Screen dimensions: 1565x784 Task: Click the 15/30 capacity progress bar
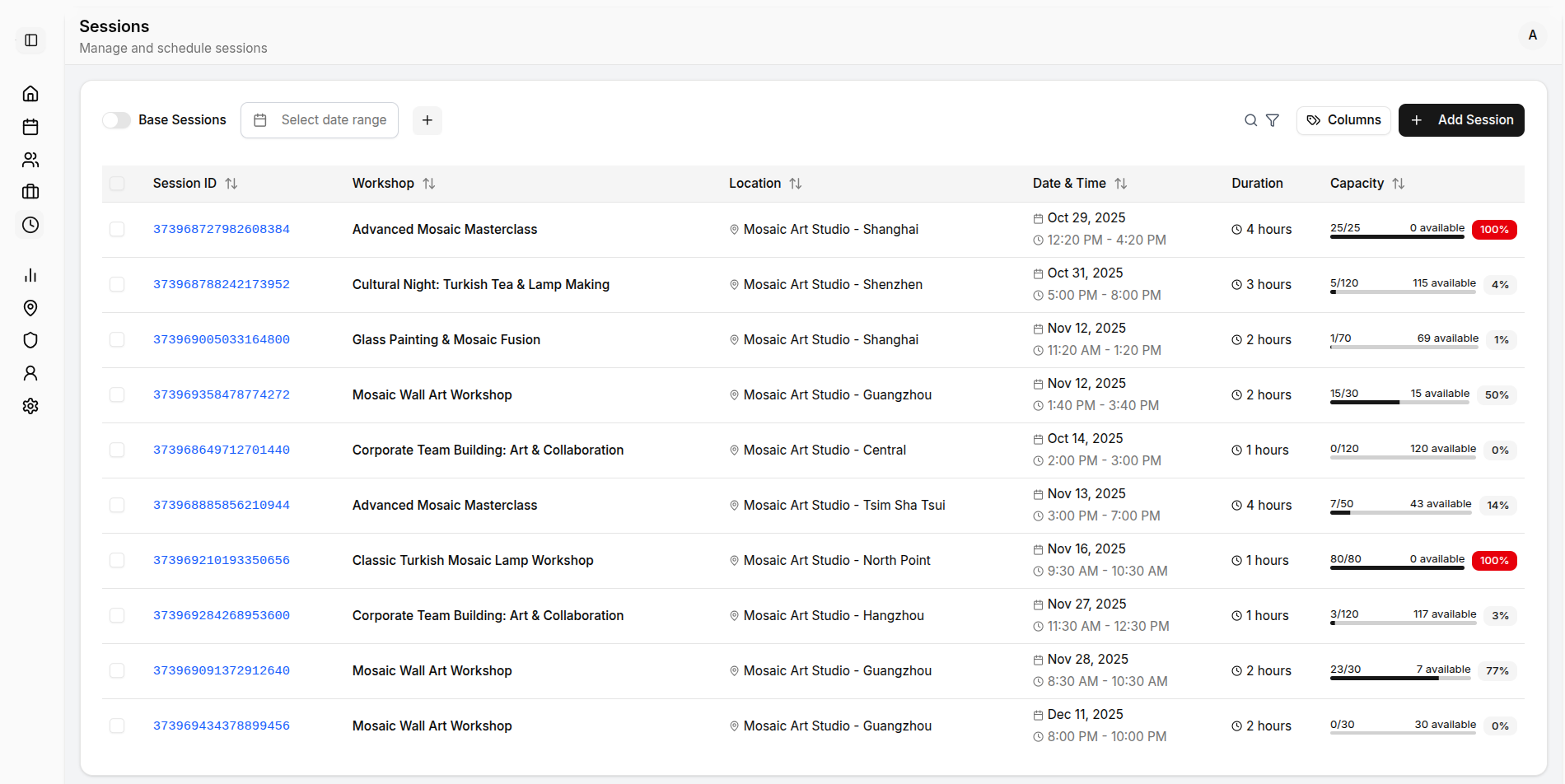[1399, 402]
